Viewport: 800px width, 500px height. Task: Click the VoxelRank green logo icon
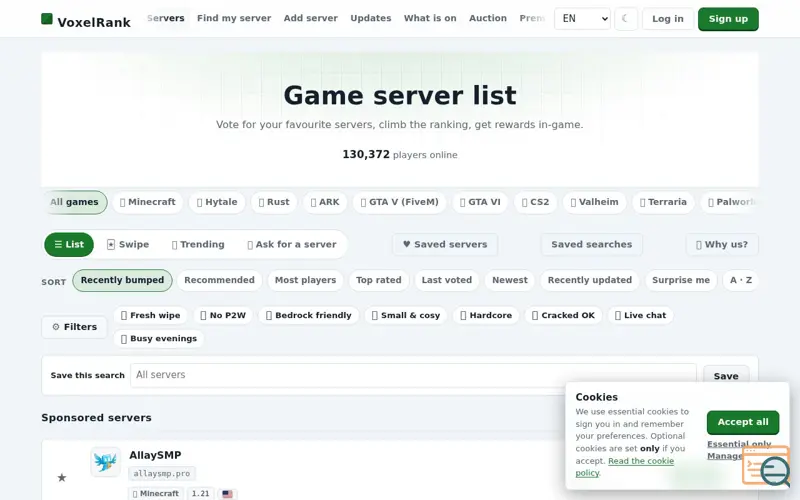pyautogui.click(x=47, y=19)
